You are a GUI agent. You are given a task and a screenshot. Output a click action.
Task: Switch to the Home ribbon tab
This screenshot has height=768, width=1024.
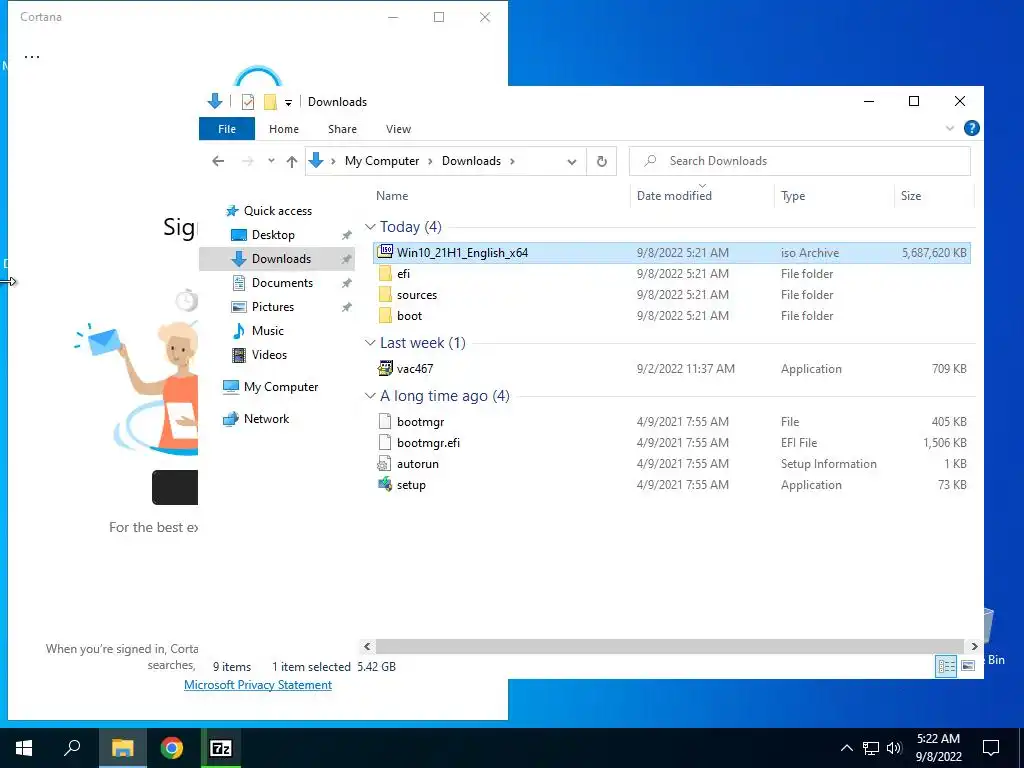(x=283, y=129)
